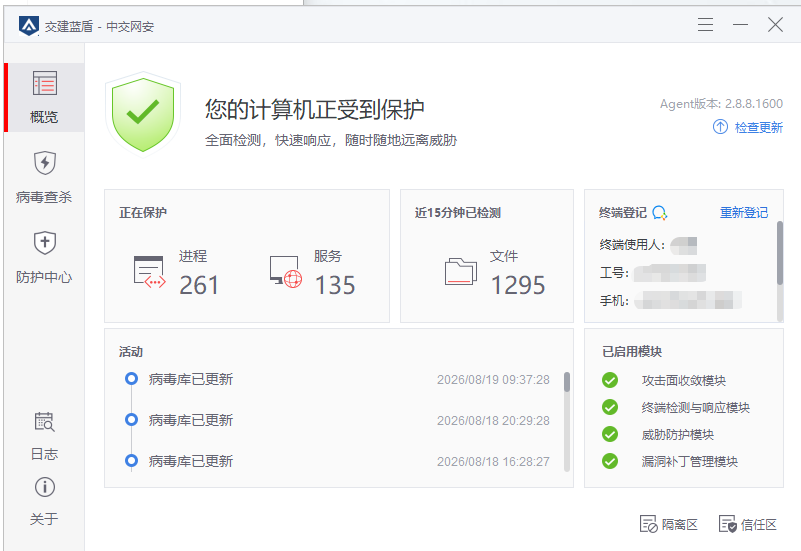
Task: Click the green check beside 攻击面收敛模块
Action: pyautogui.click(x=609, y=380)
